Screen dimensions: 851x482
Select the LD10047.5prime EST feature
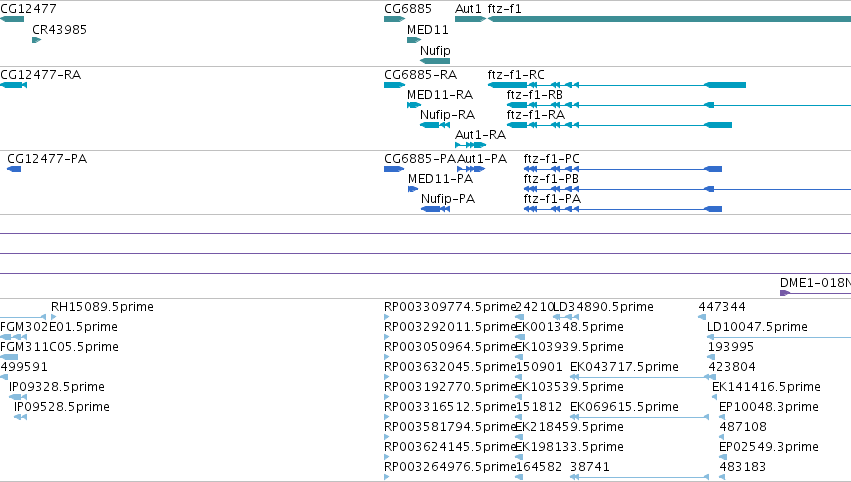pyautogui.click(x=779, y=337)
